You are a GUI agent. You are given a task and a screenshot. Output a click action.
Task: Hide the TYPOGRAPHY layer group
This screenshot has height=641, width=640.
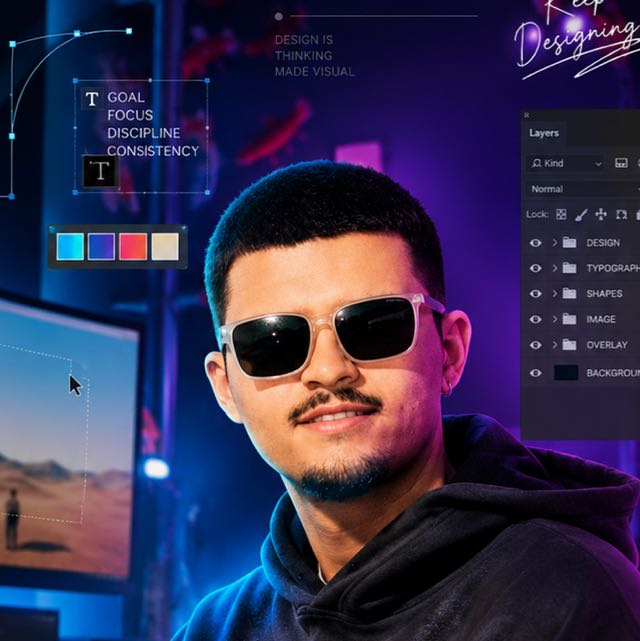pyautogui.click(x=535, y=268)
